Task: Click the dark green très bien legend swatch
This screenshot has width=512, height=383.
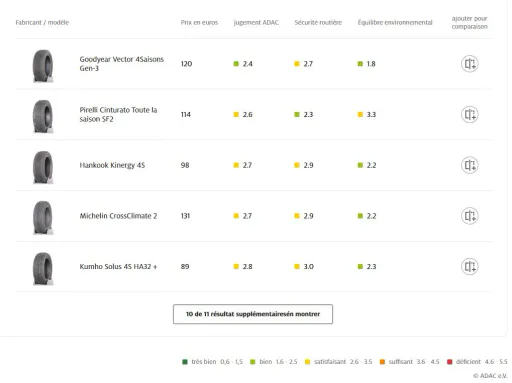Action: [x=185, y=362]
